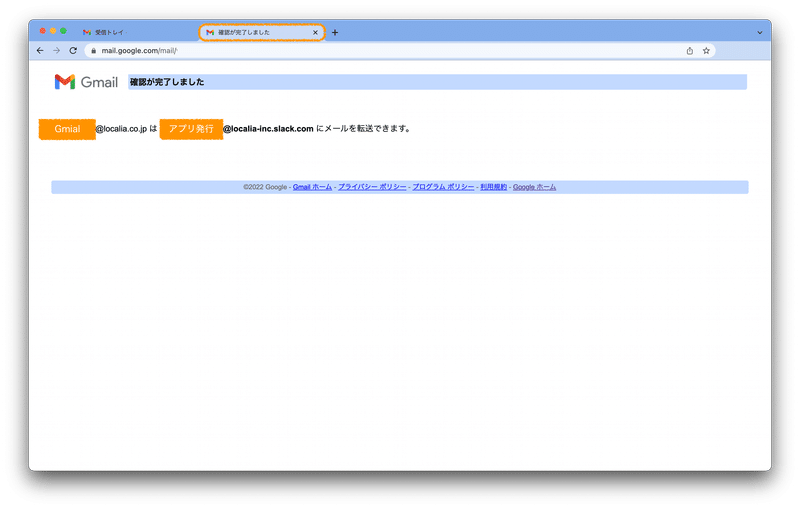Image resolution: width=800 pixels, height=509 pixels.
Task: Open the プログラム ポリシー link
Action: [443, 187]
